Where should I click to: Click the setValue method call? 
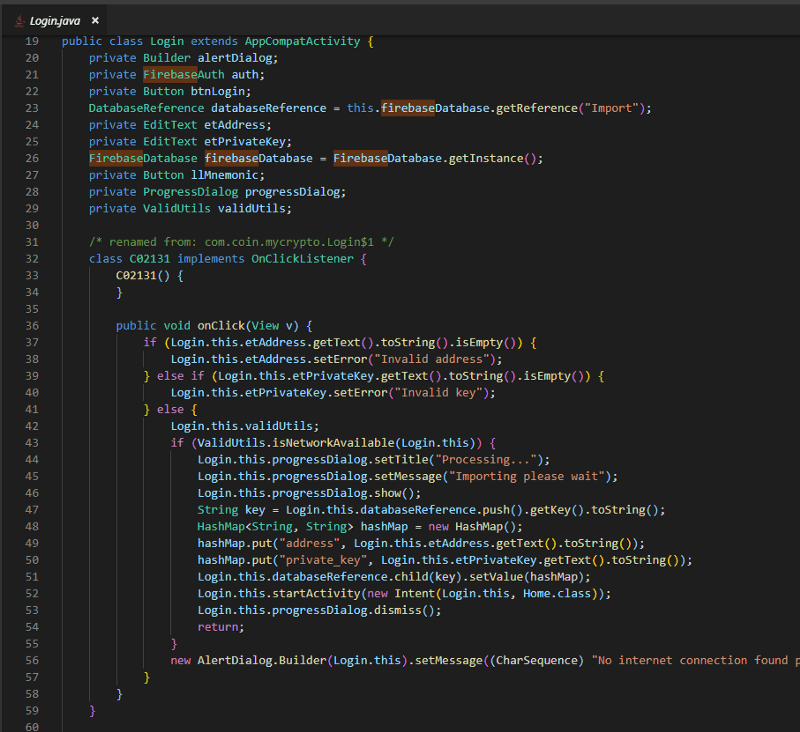[x=496, y=577]
